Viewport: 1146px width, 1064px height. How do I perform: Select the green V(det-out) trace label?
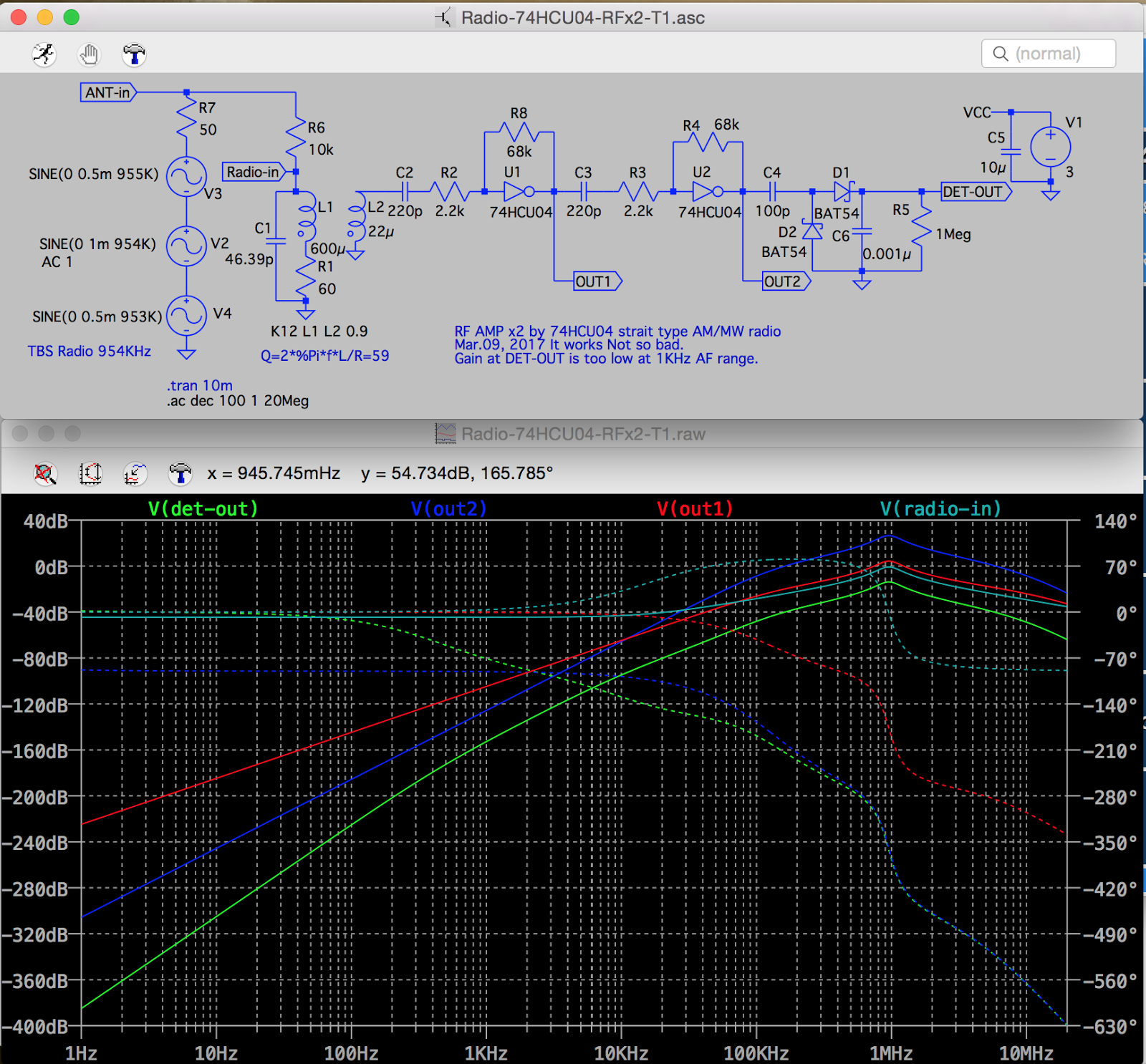tap(203, 509)
